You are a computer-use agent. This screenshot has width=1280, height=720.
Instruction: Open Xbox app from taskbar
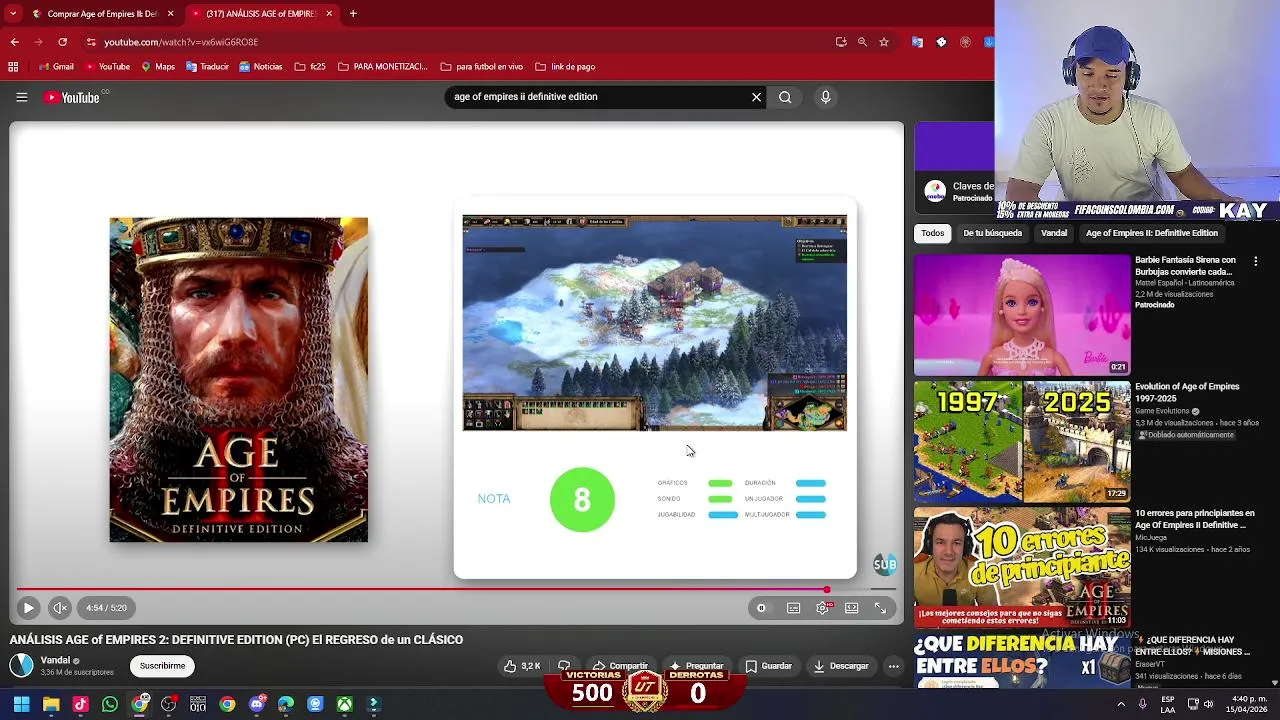tap(345, 705)
